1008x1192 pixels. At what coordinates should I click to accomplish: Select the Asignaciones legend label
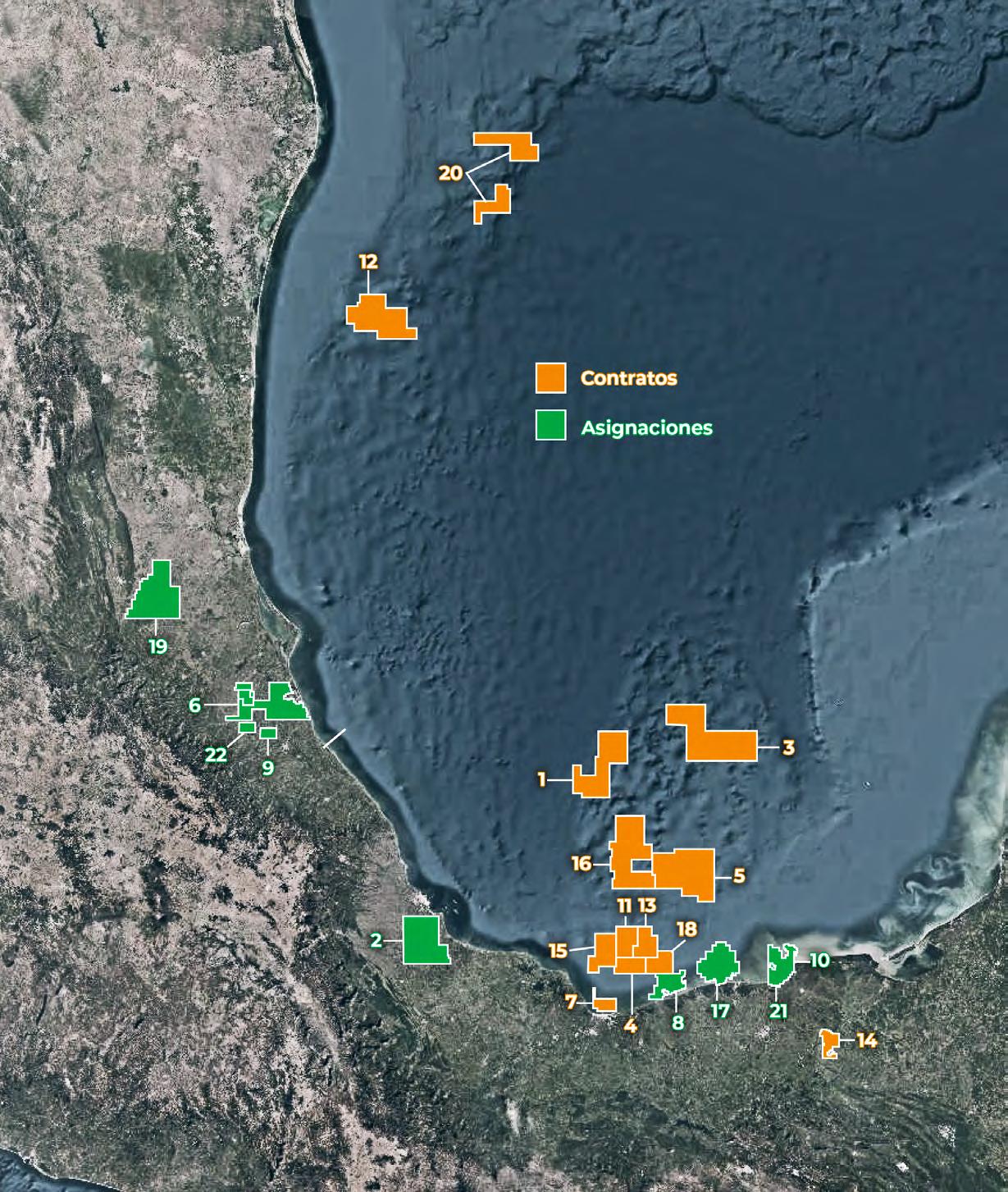(647, 427)
